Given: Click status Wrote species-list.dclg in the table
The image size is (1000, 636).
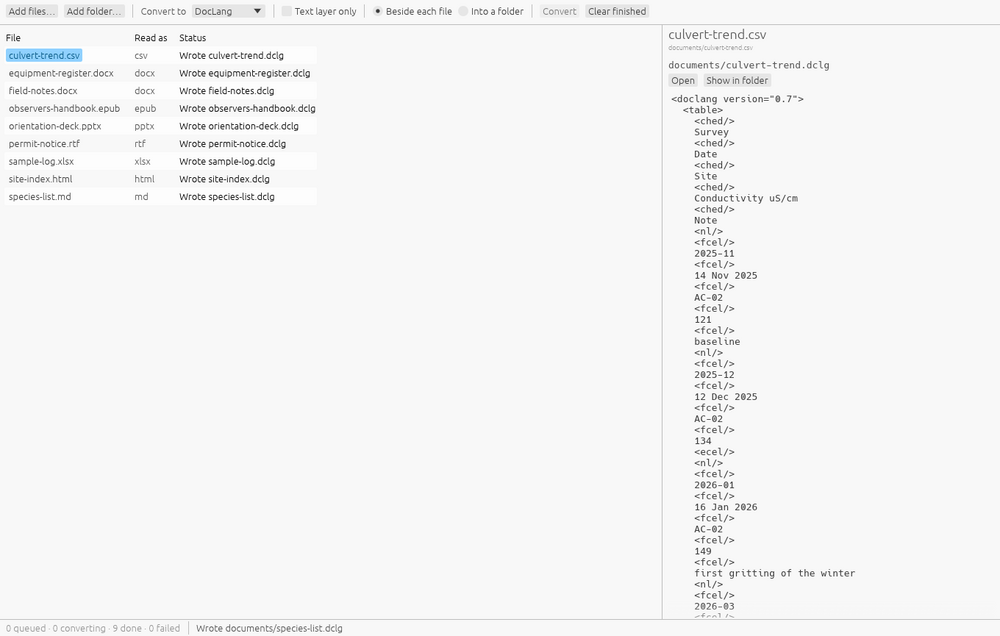Looking at the screenshot, I should point(227,197).
